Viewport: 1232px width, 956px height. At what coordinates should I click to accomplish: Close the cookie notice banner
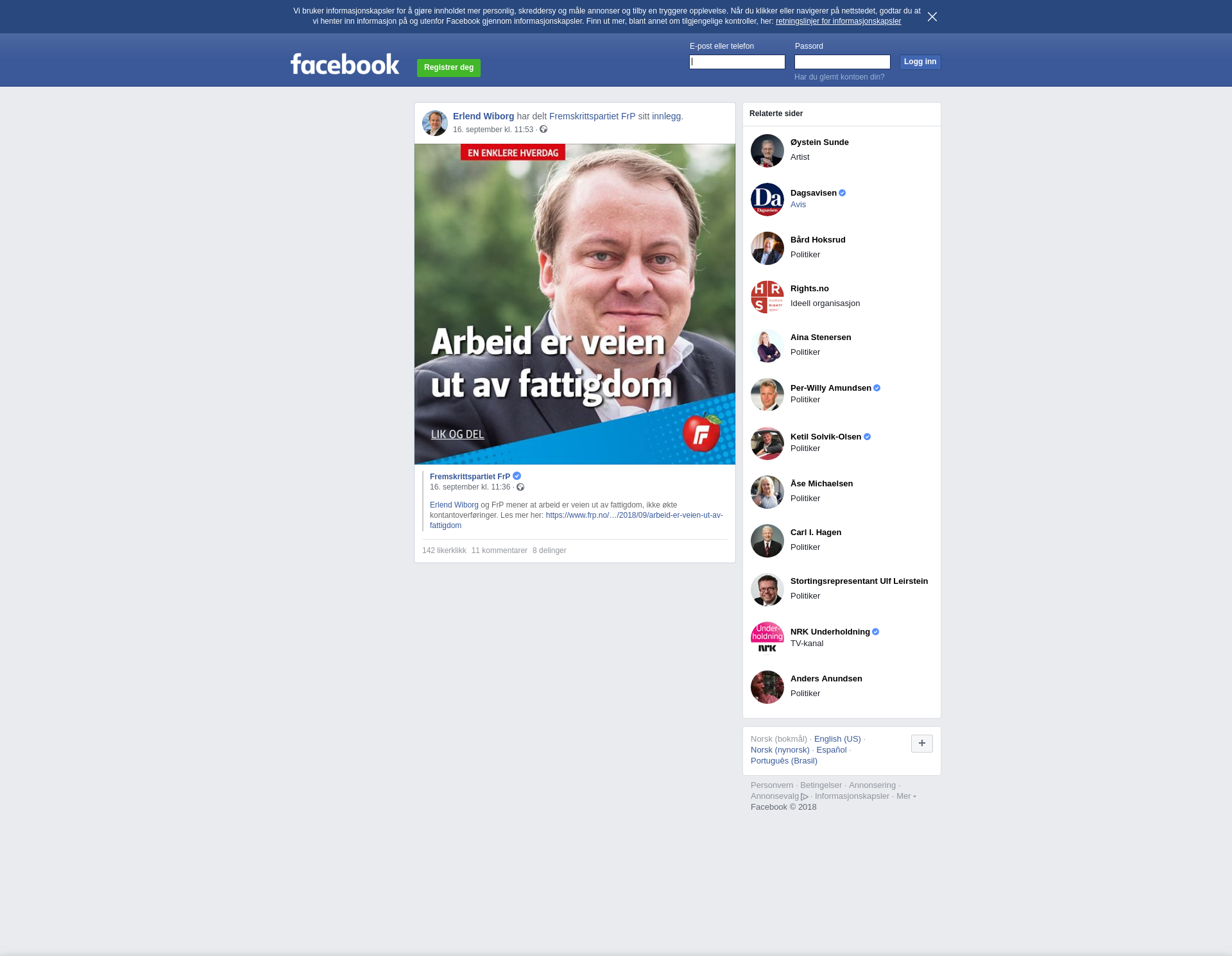click(932, 17)
